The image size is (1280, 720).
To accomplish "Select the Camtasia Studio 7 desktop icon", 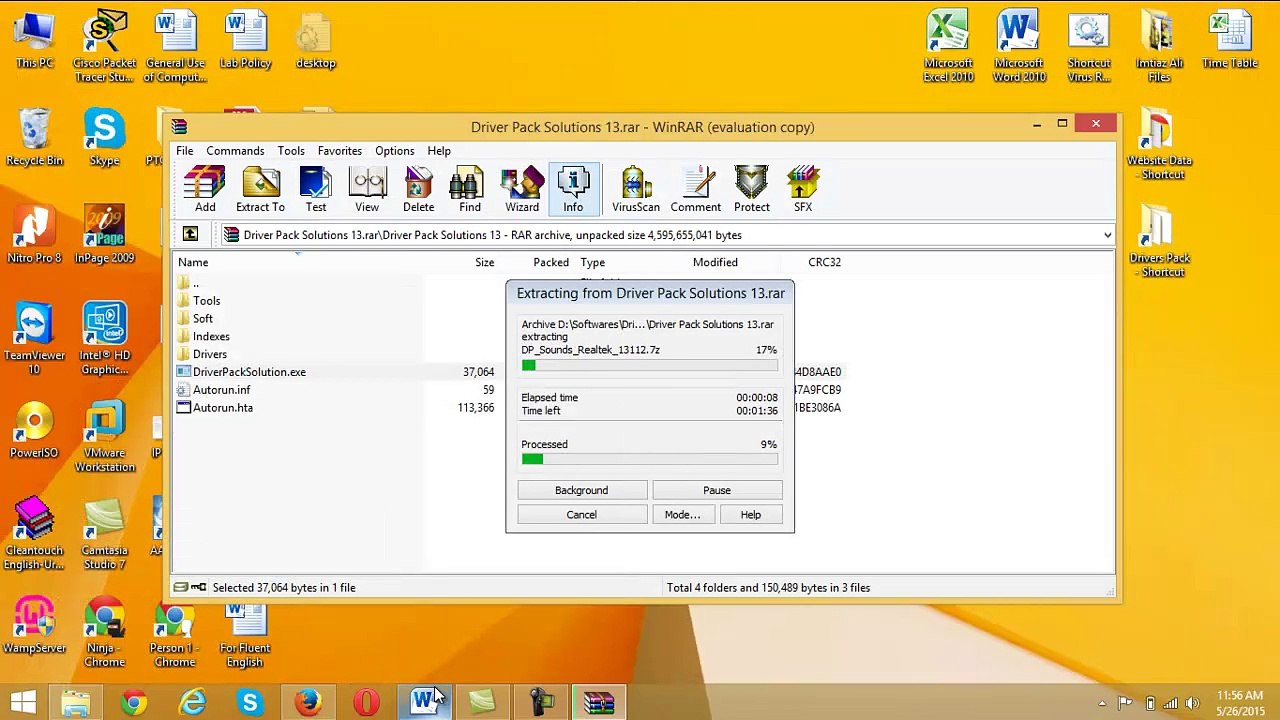I will coord(105,534).
